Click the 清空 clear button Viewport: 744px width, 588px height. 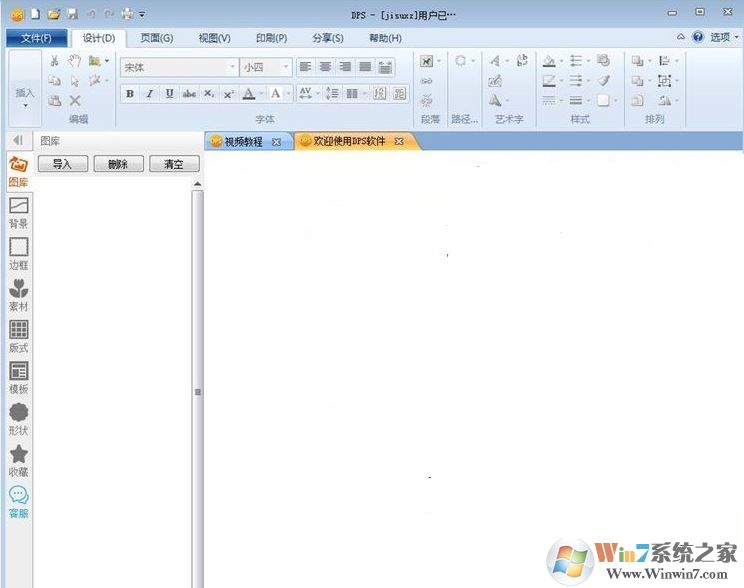[x=174, y=164]
